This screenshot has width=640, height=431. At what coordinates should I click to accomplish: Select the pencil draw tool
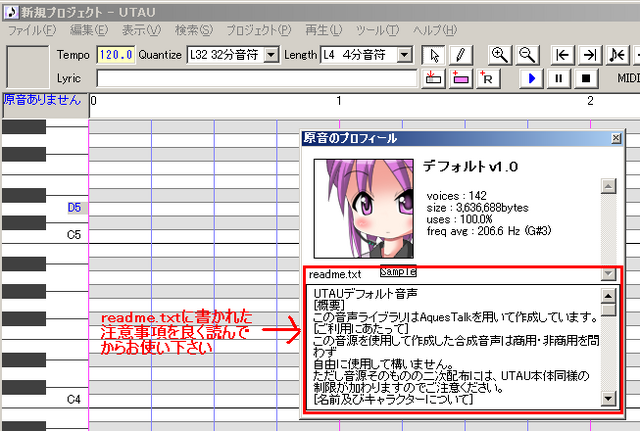(461, 55)
